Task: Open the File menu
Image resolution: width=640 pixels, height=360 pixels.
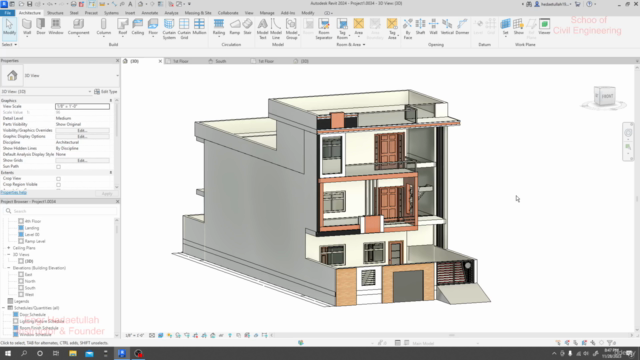Action: pos(7,13)
